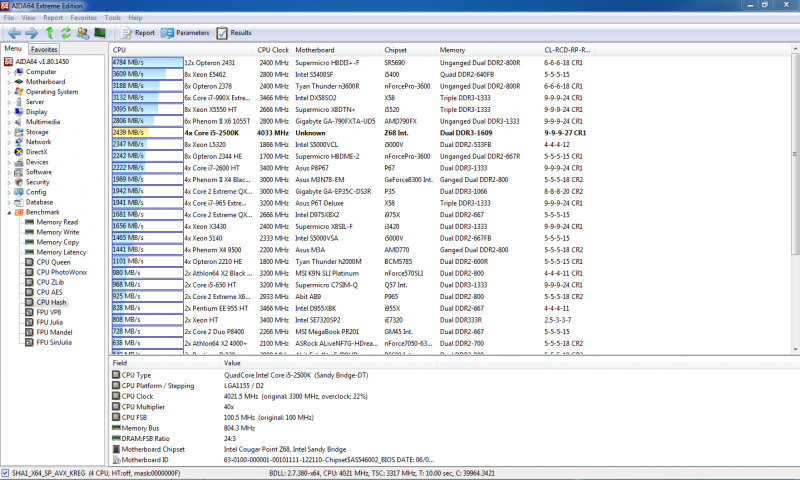Open the Favorites menu
The width and height of the screenshot is (800, 480).
(x=83, y=18)
